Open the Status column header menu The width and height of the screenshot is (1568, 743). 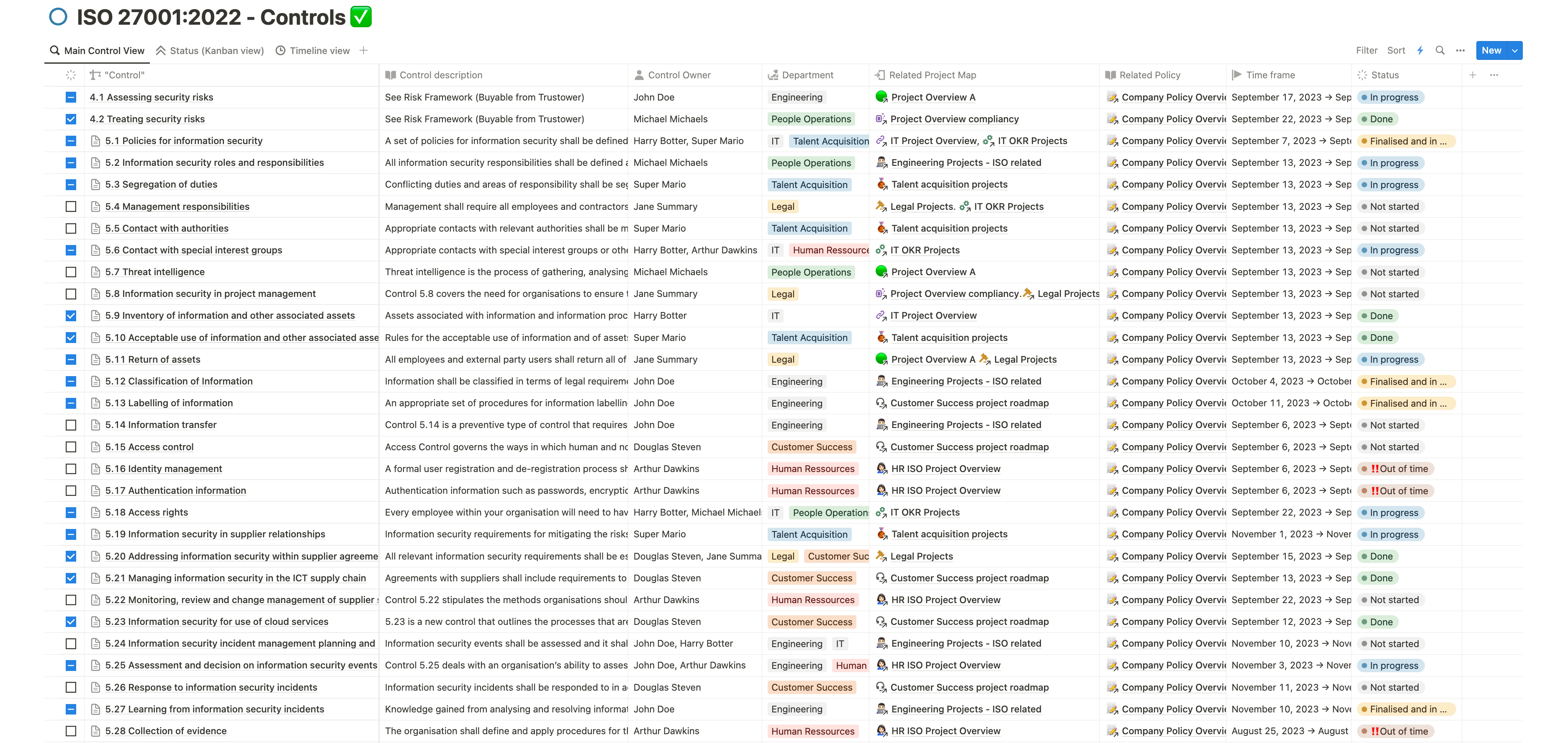(x=1385, y=75)
